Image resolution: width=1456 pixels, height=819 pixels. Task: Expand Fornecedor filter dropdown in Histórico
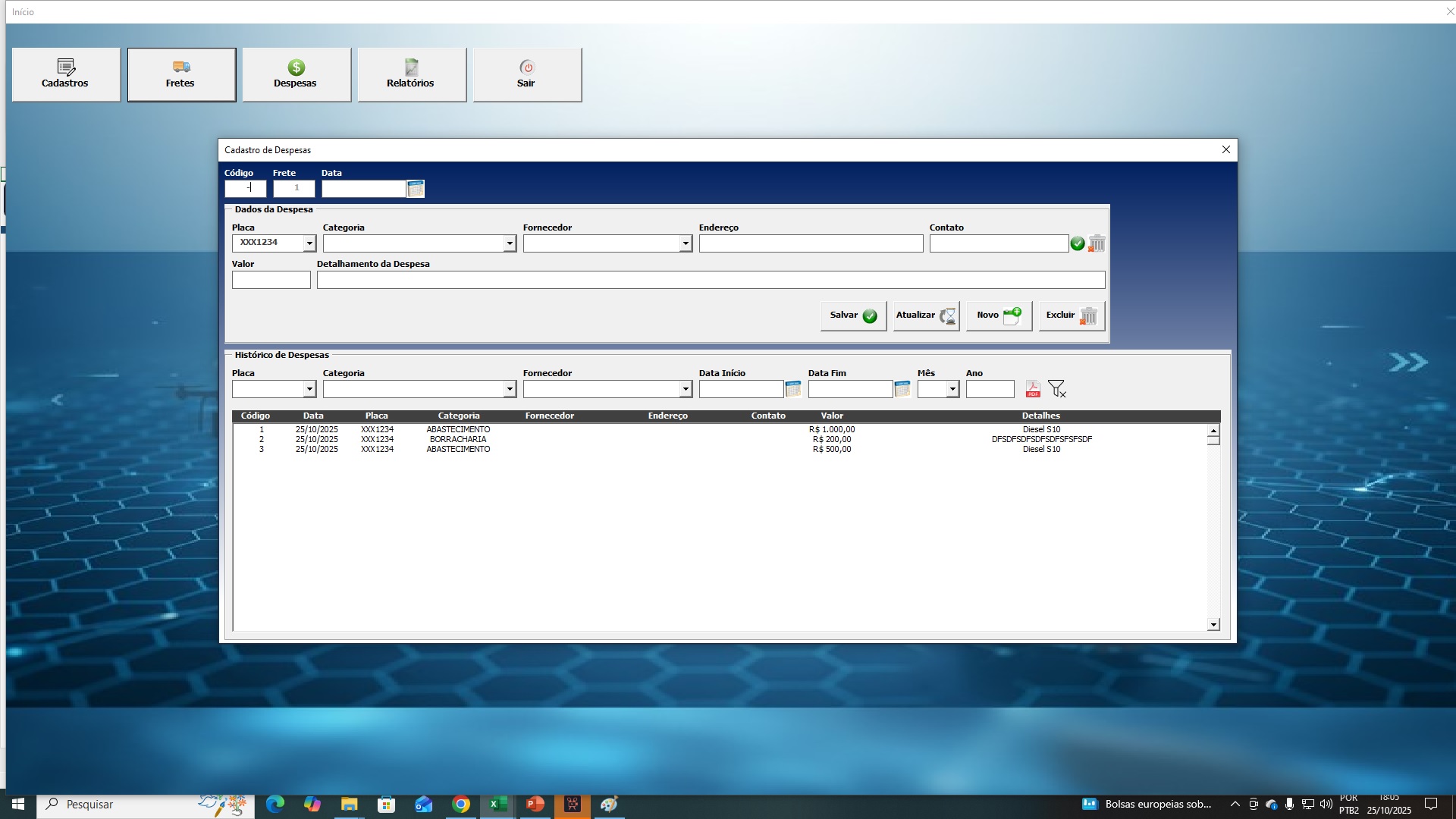(x=686, y=389)
